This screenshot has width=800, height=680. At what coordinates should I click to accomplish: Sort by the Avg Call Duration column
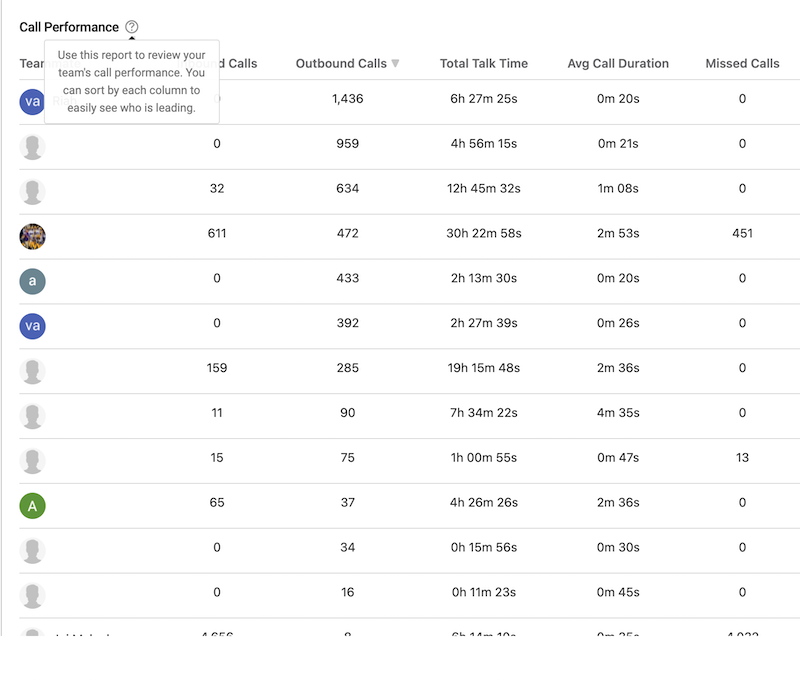[618, 64]
